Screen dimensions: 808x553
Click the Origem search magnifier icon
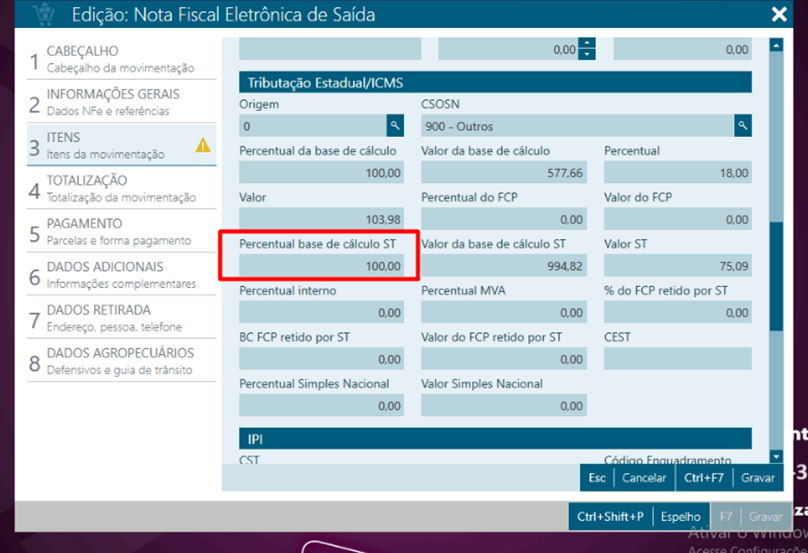(395, 126)
